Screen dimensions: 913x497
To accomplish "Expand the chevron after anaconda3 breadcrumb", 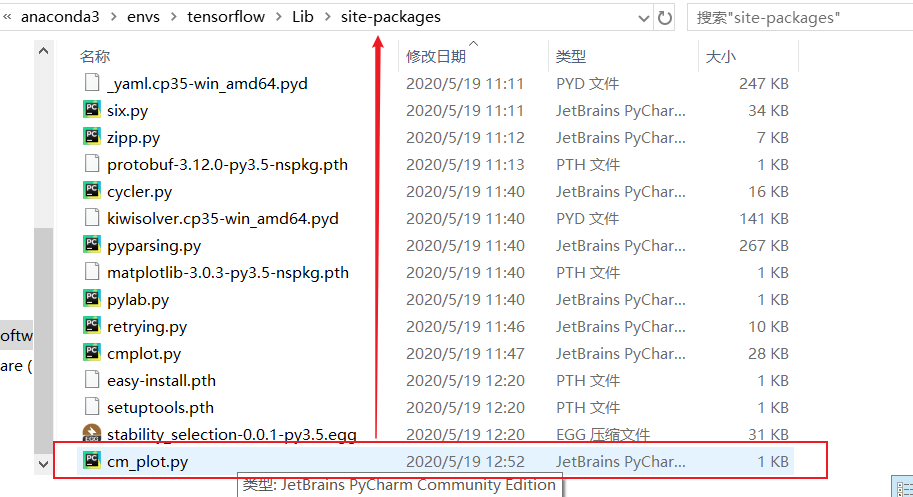I will click(113, 17).
